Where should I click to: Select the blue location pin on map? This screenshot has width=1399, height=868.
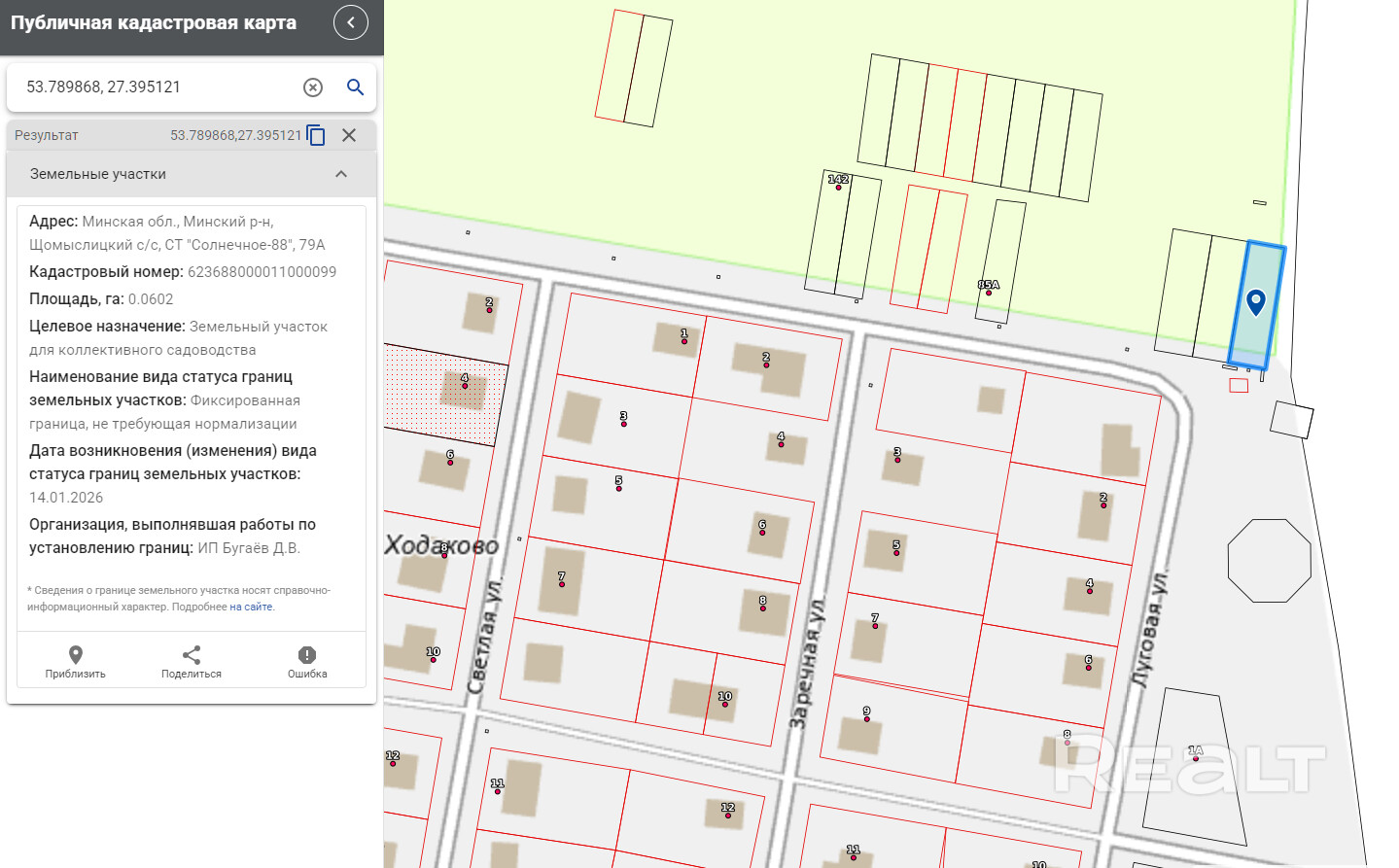click(1256, 302)
